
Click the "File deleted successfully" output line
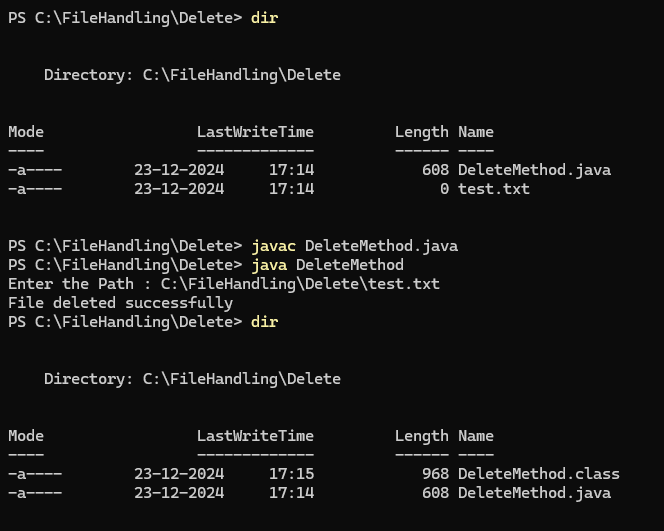coord(120,303)
